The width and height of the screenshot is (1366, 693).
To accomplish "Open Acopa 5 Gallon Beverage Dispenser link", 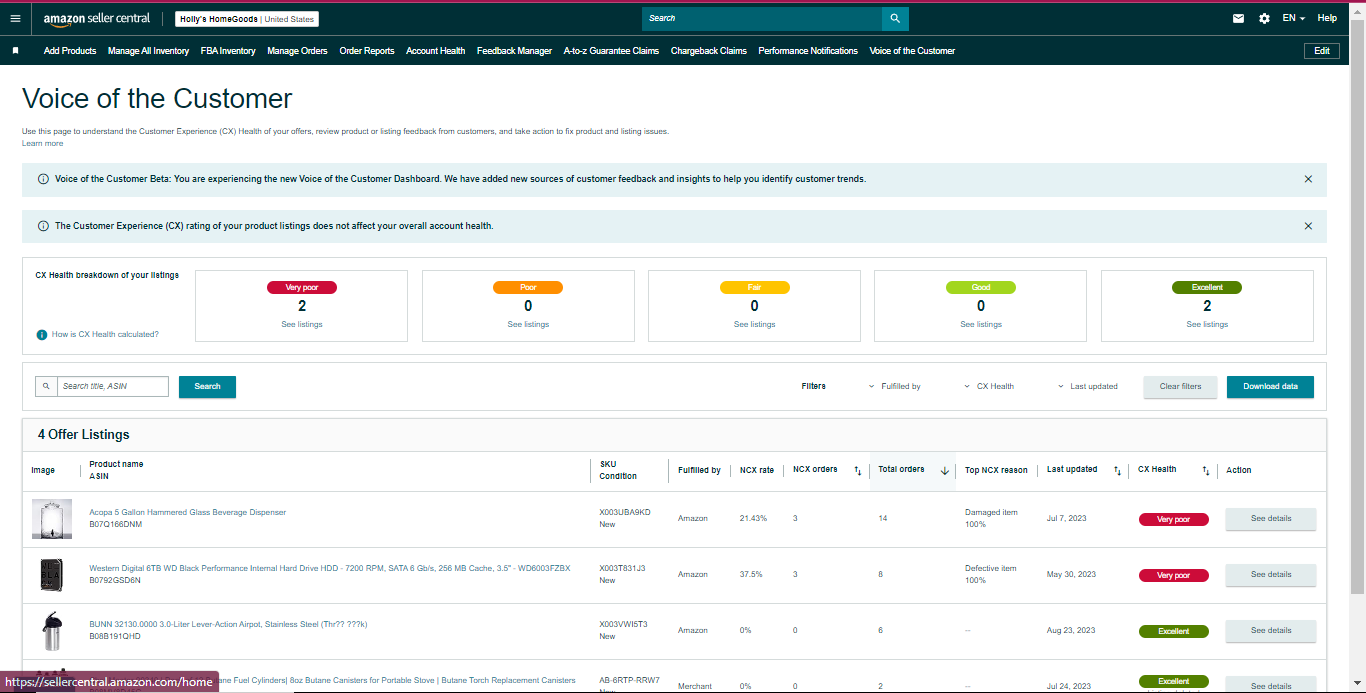I will [x=188, y=512].
